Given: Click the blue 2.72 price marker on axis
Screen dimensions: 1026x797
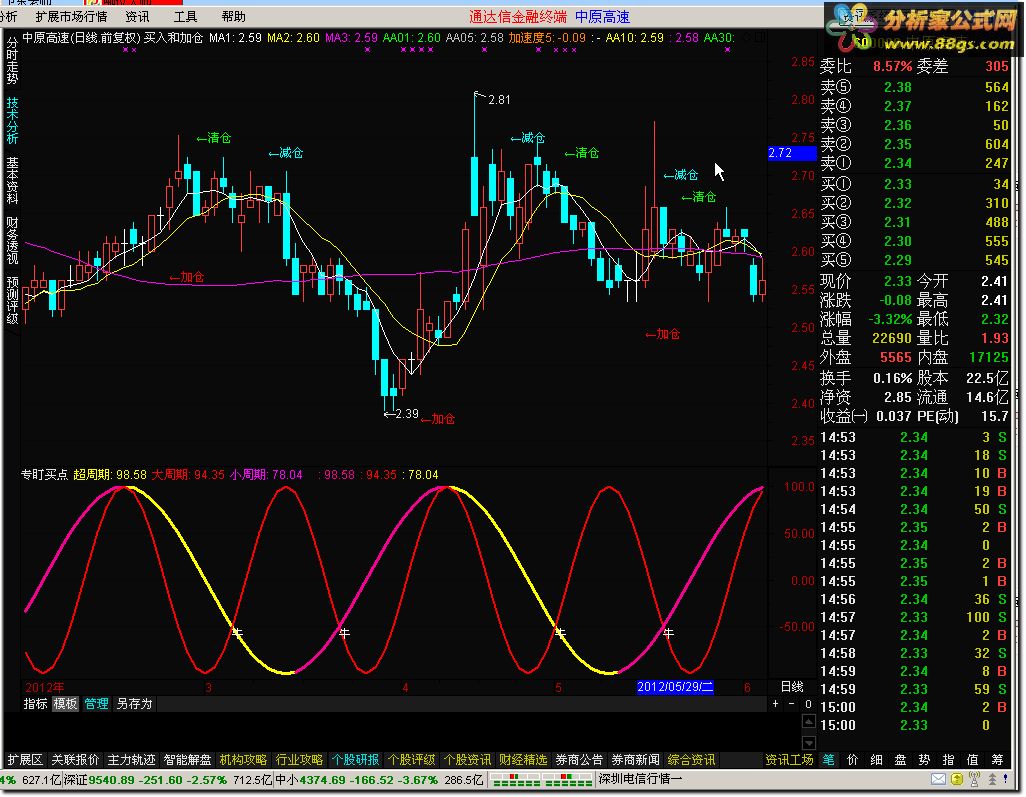Looking at the screenshot, I should click(791, 153).
